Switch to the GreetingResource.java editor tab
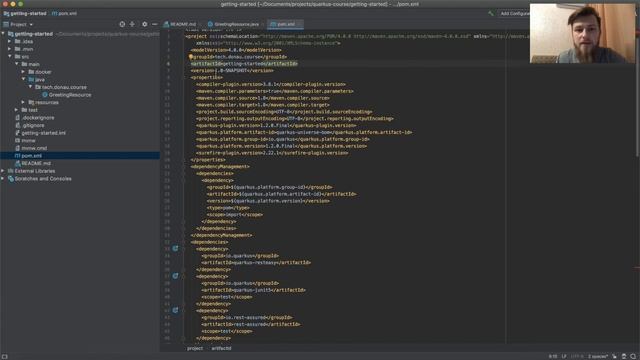640x360 pixels. click(234, 24)
